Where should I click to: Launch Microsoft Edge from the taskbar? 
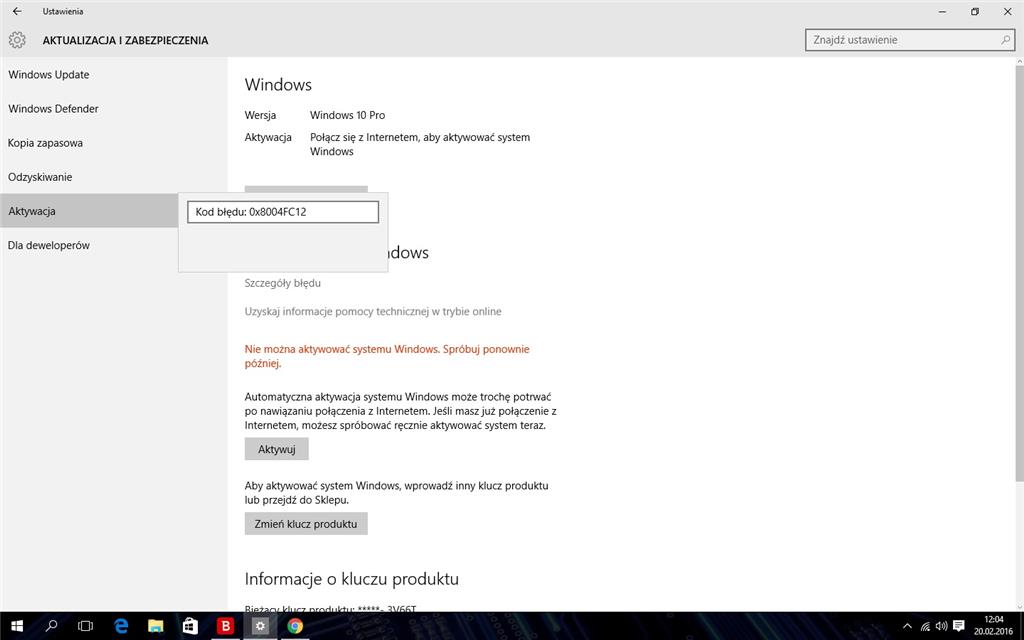[x=121, y=626]
